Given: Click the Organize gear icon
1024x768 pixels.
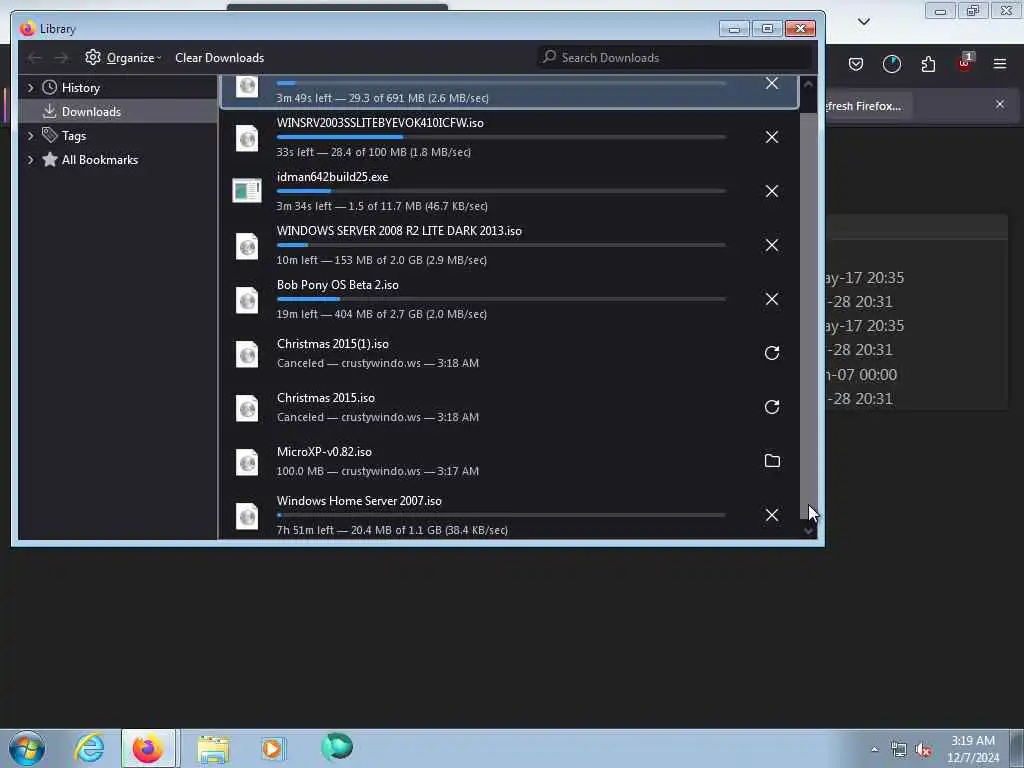Looking at the screenshot, I should 93,57.
